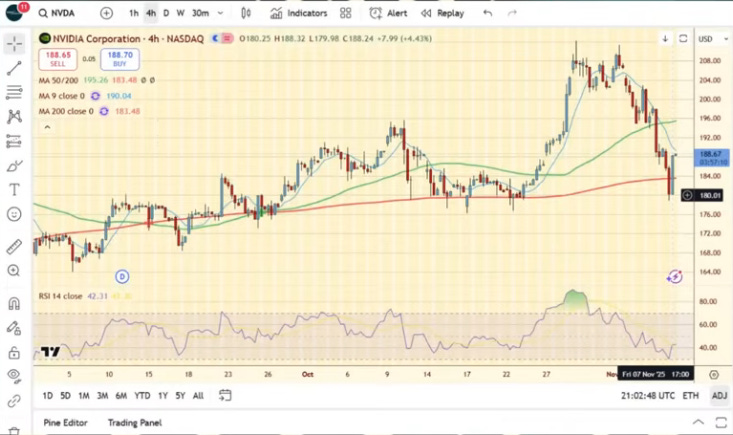This screenshot has width=733, height=435.
Task: Set date range to 5Y
Action: pos(180,396)
